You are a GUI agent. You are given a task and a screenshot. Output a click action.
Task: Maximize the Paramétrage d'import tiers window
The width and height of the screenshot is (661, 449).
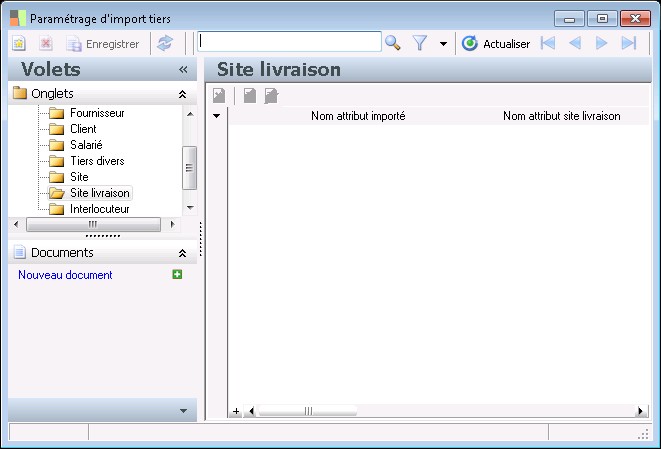coord(602,19)
